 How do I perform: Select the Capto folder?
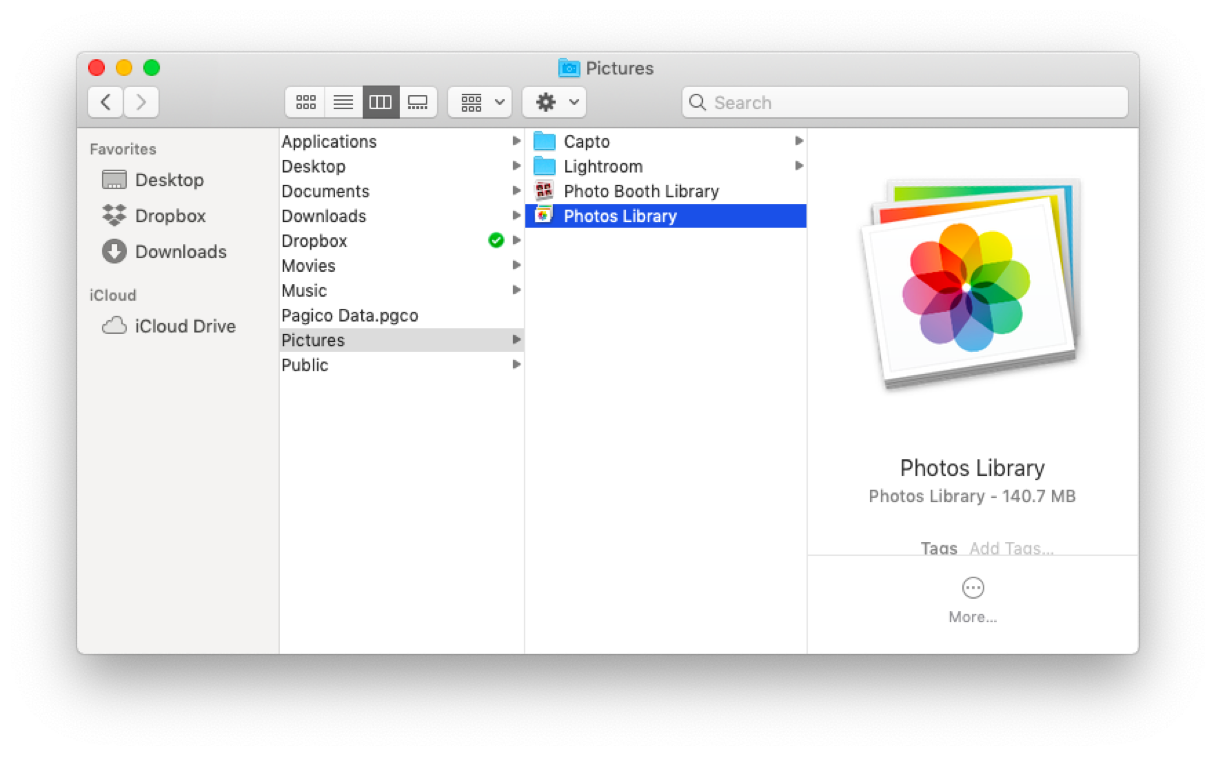coord(666,142)
